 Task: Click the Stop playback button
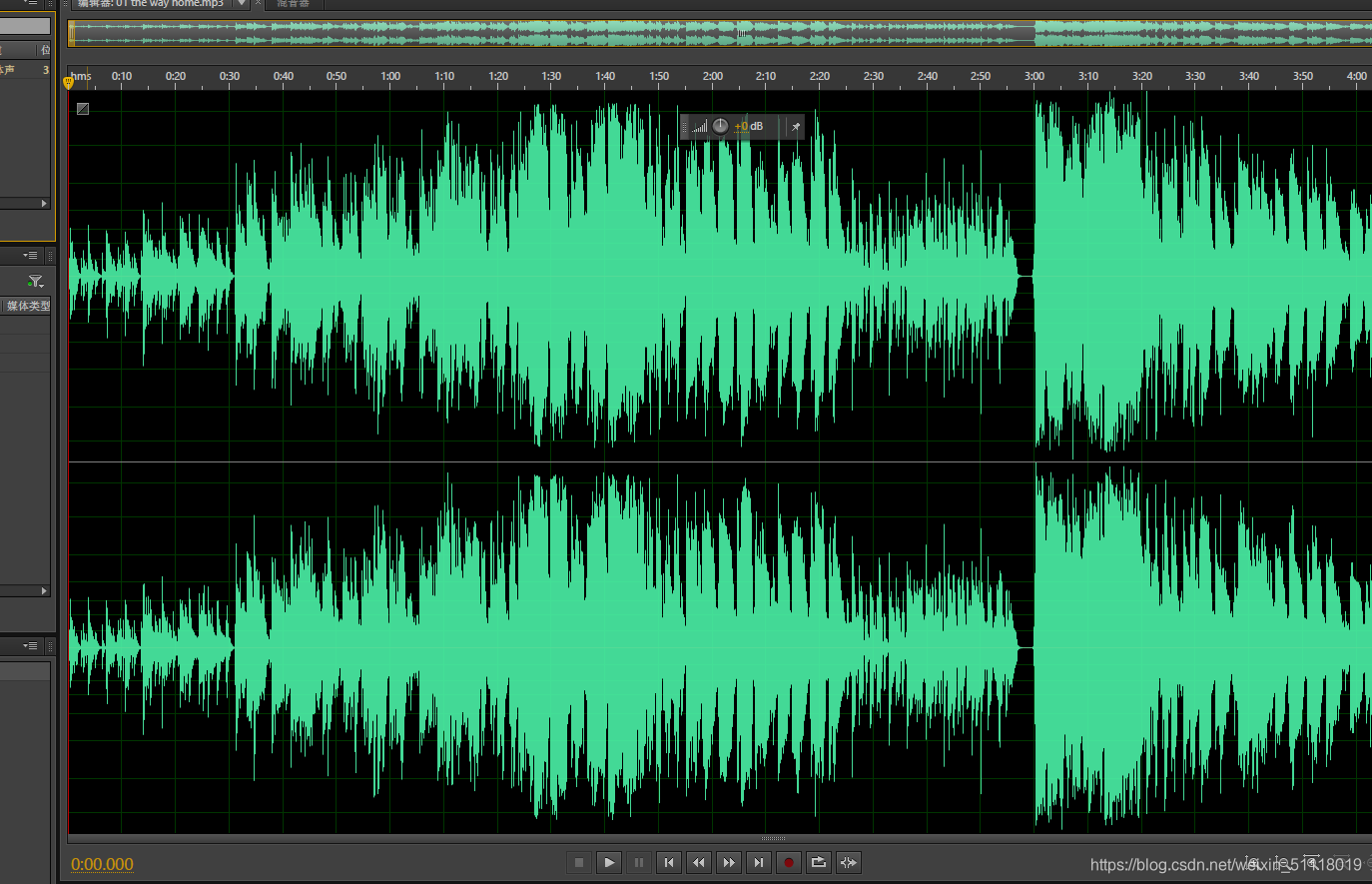coord(579,862)
